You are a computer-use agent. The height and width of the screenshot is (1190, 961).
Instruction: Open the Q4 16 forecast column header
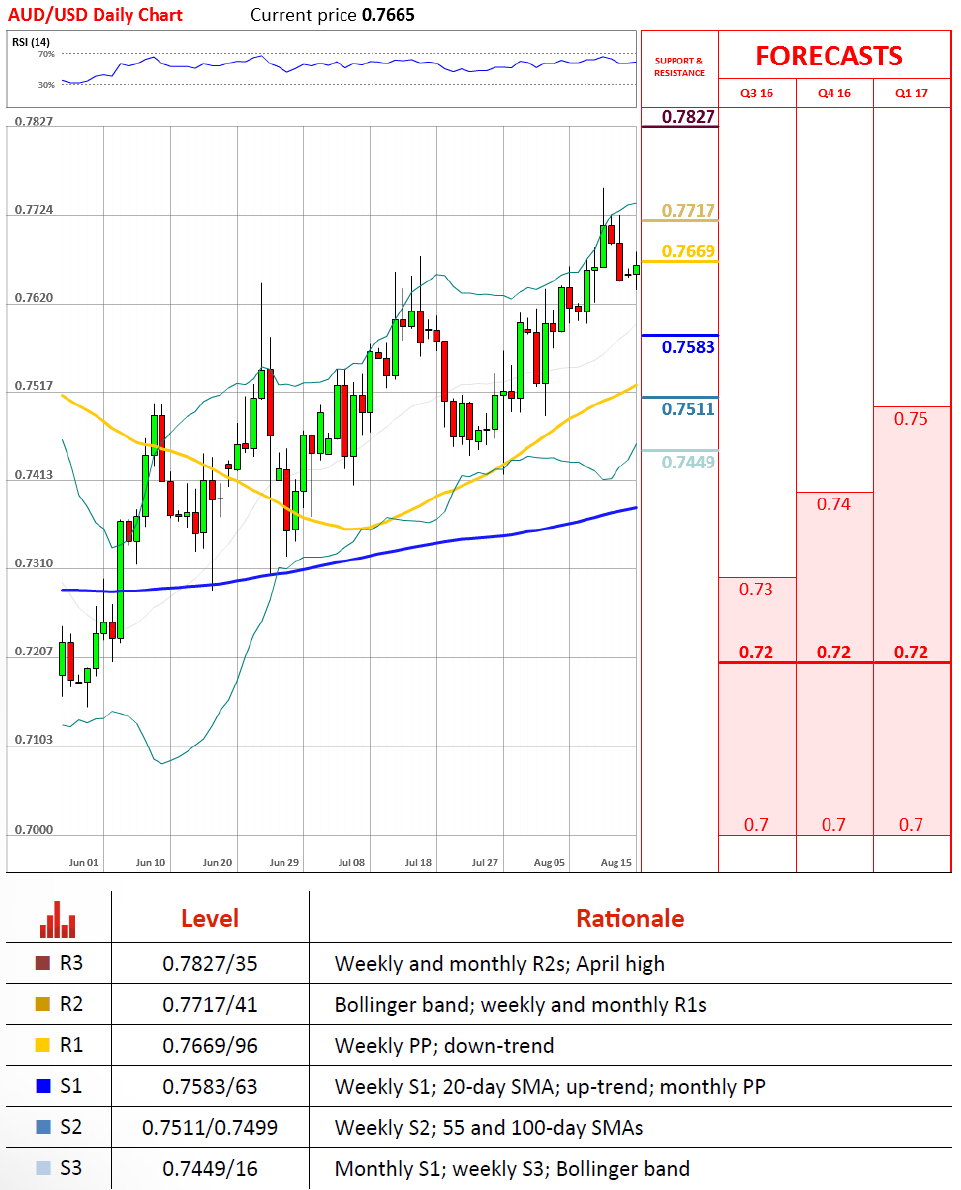click(834, 93)
